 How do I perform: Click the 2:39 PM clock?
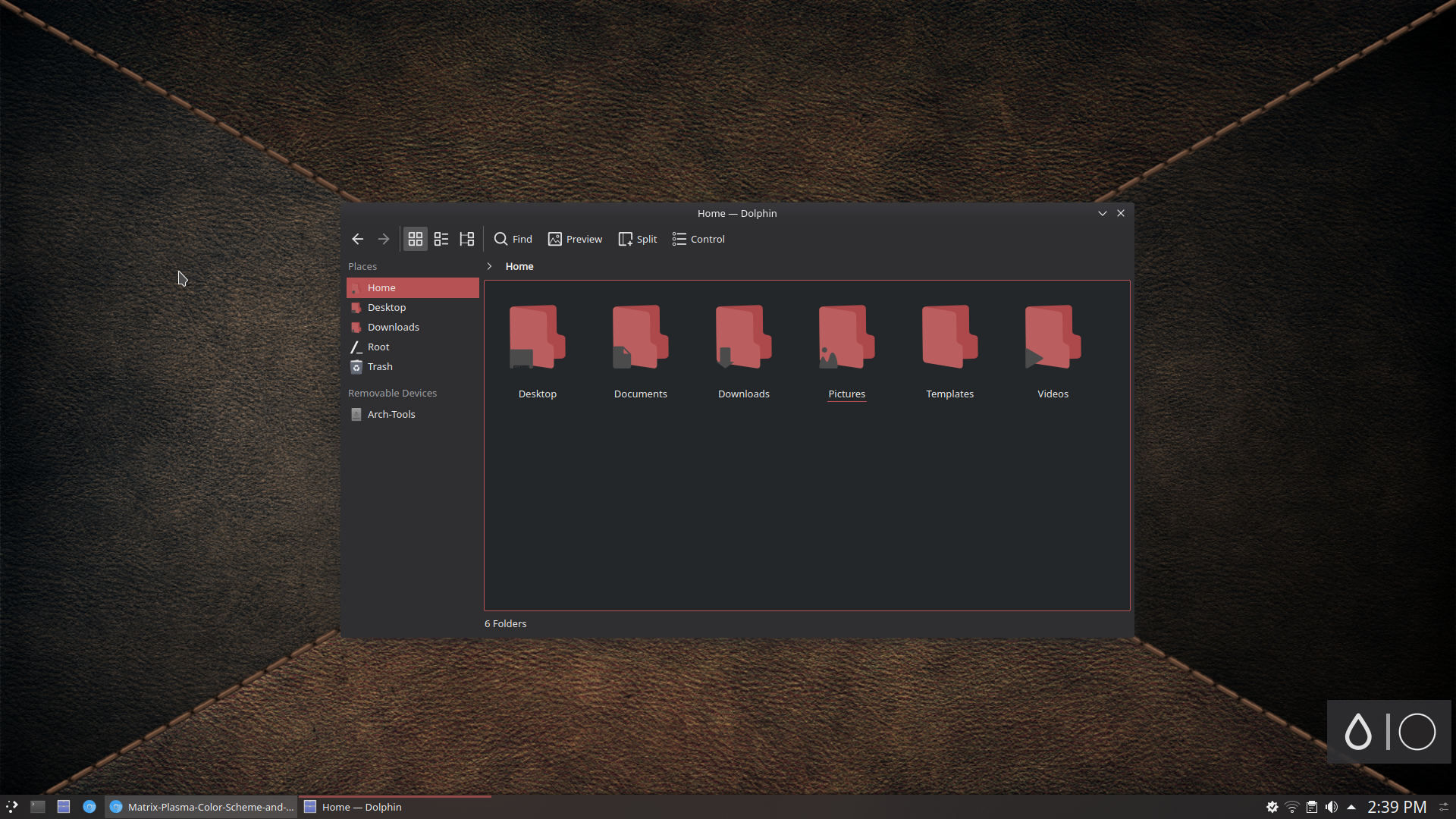click(x=1397, y=807)
